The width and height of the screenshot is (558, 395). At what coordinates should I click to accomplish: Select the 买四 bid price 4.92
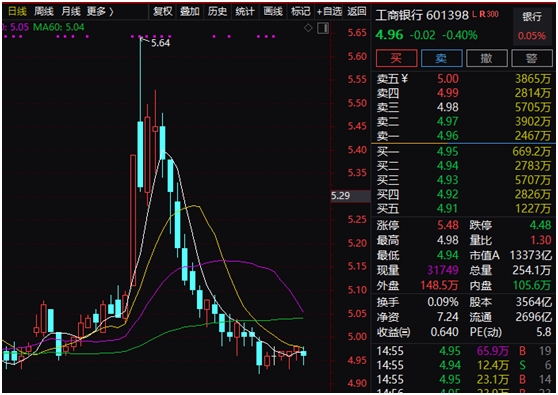(448, 194)
